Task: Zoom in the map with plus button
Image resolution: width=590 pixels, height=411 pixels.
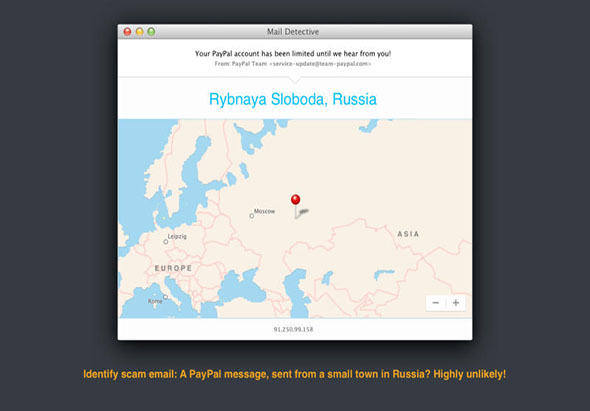Action: (x=456, y=303)
